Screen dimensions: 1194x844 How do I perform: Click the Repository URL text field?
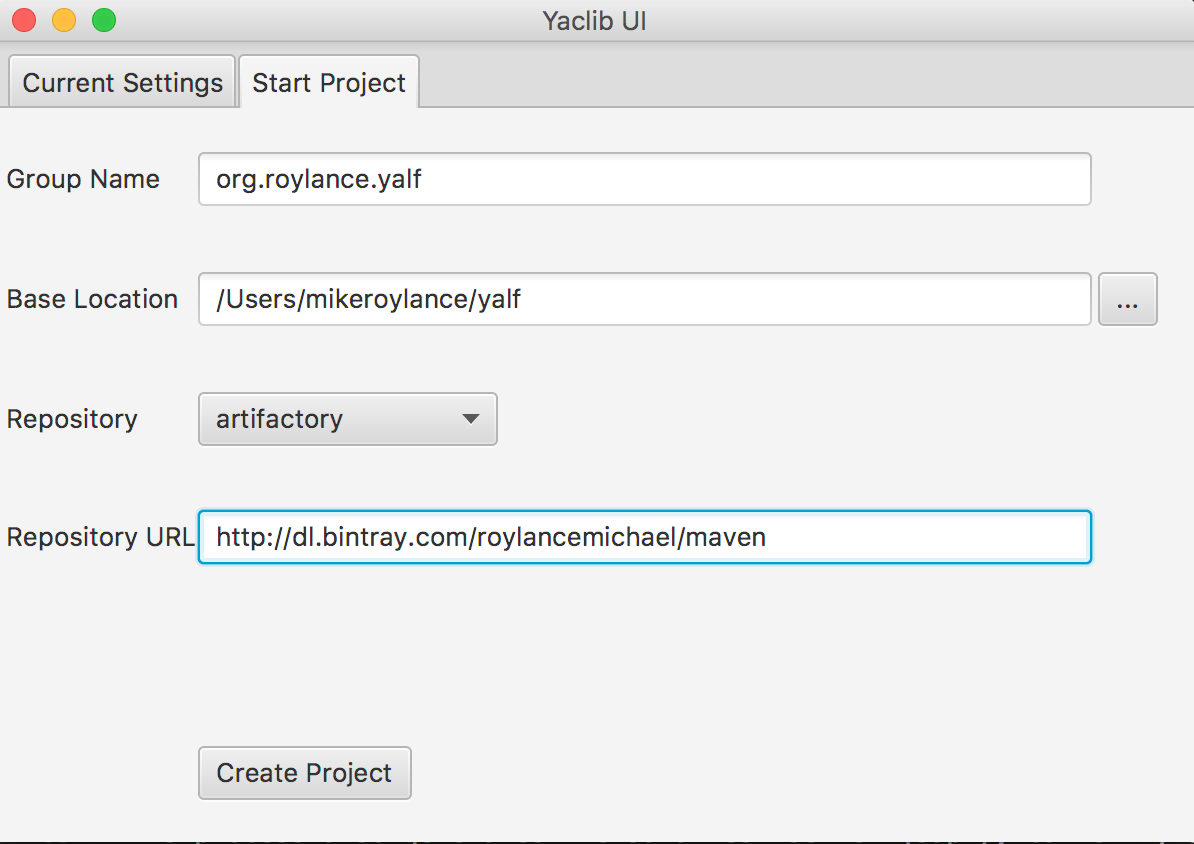pos(644,537)
